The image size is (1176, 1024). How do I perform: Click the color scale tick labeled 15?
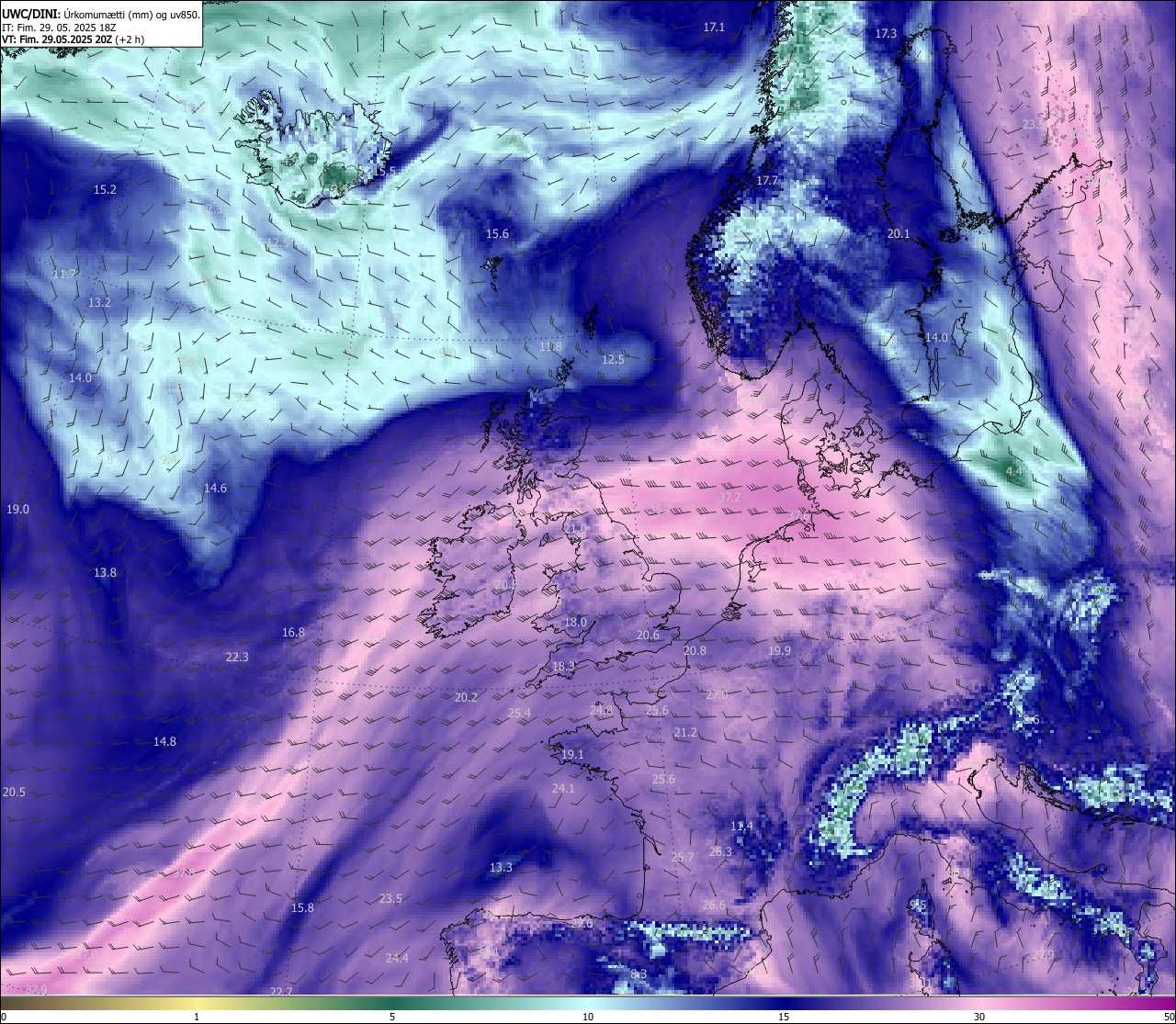[x=784, y=1017]
